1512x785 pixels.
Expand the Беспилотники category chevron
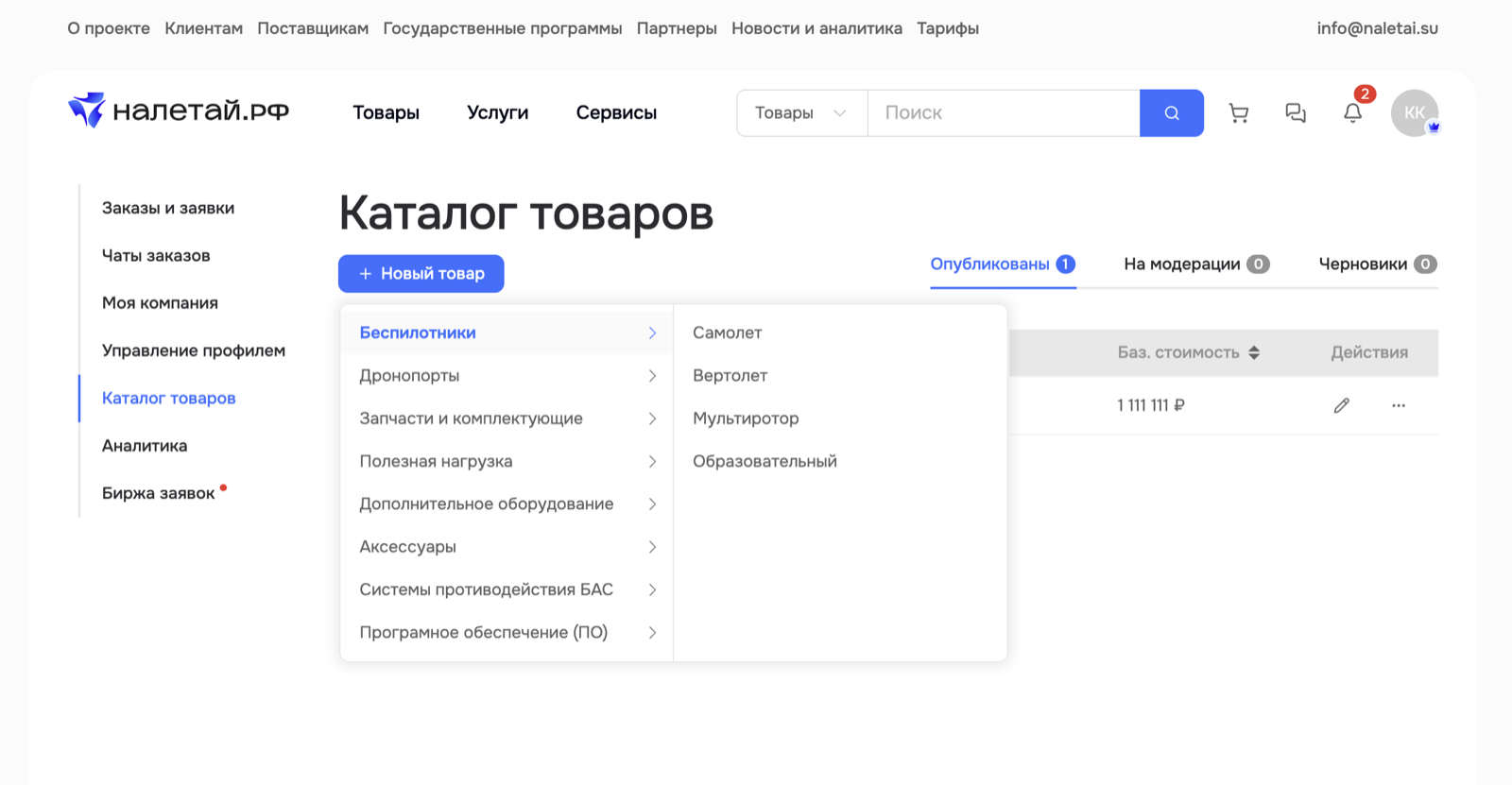[x=652, y=333]
